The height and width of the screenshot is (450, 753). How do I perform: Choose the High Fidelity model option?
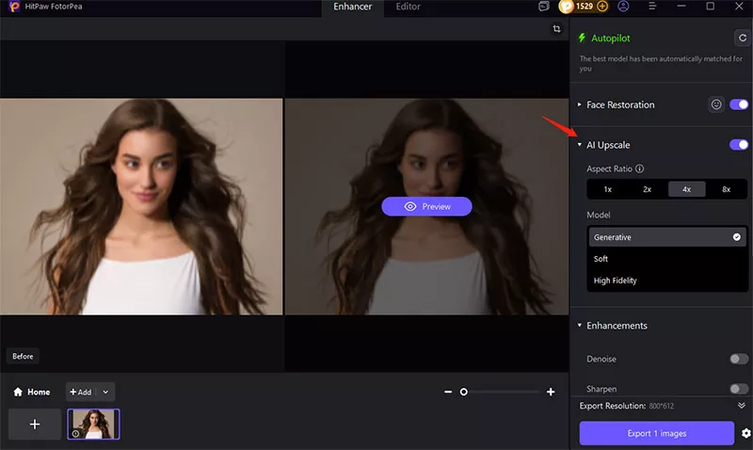pyautogui.click(x=667, y=280)
